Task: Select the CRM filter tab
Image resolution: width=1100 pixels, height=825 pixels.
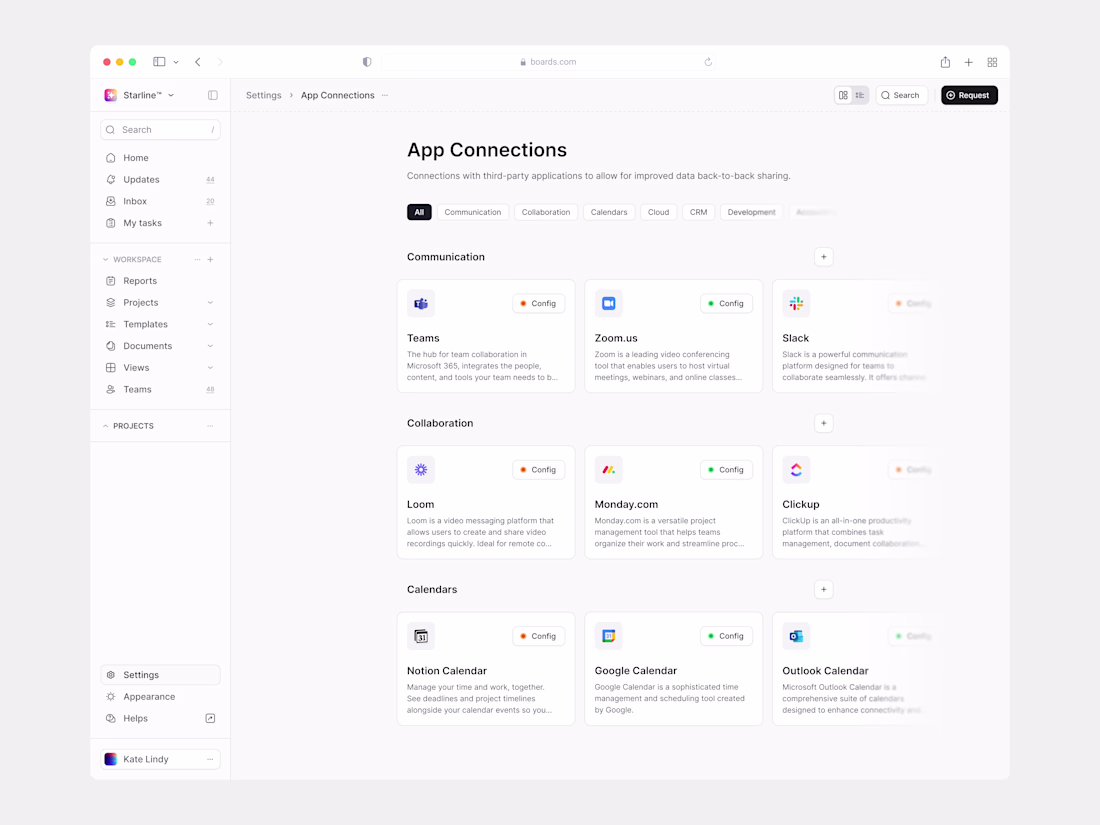Action: [699, 213]
